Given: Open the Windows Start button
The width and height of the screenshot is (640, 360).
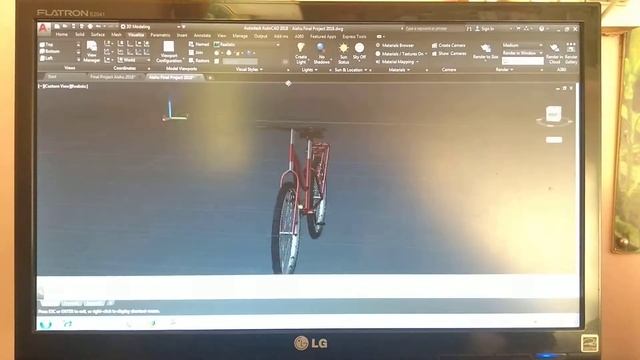Looking at the screenshot, I should [46, 324].
